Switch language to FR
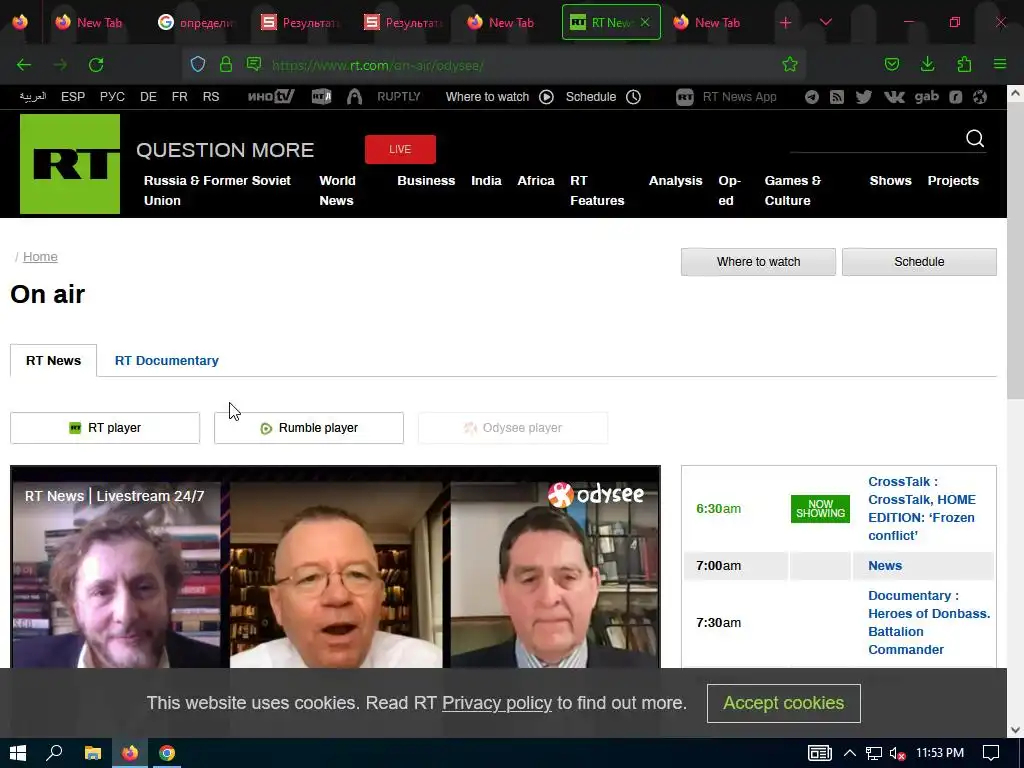 180,97
